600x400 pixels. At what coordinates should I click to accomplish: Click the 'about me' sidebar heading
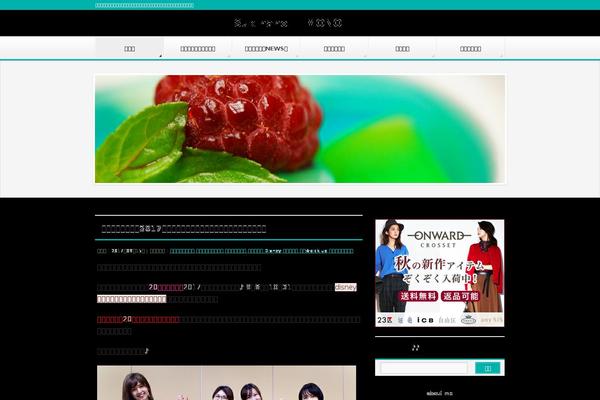click(x=440, y=393)
